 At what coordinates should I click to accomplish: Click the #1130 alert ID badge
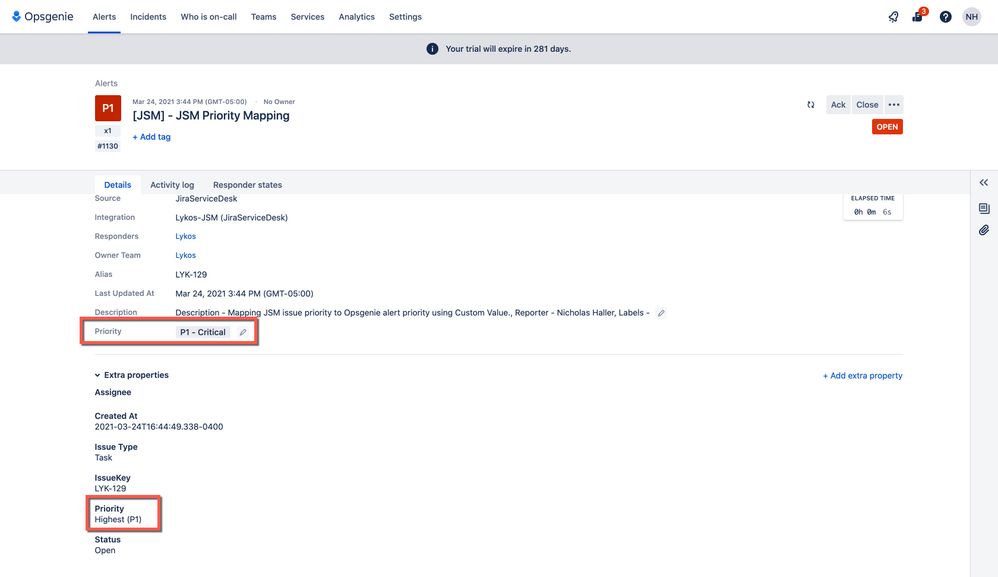pos(108,146)
